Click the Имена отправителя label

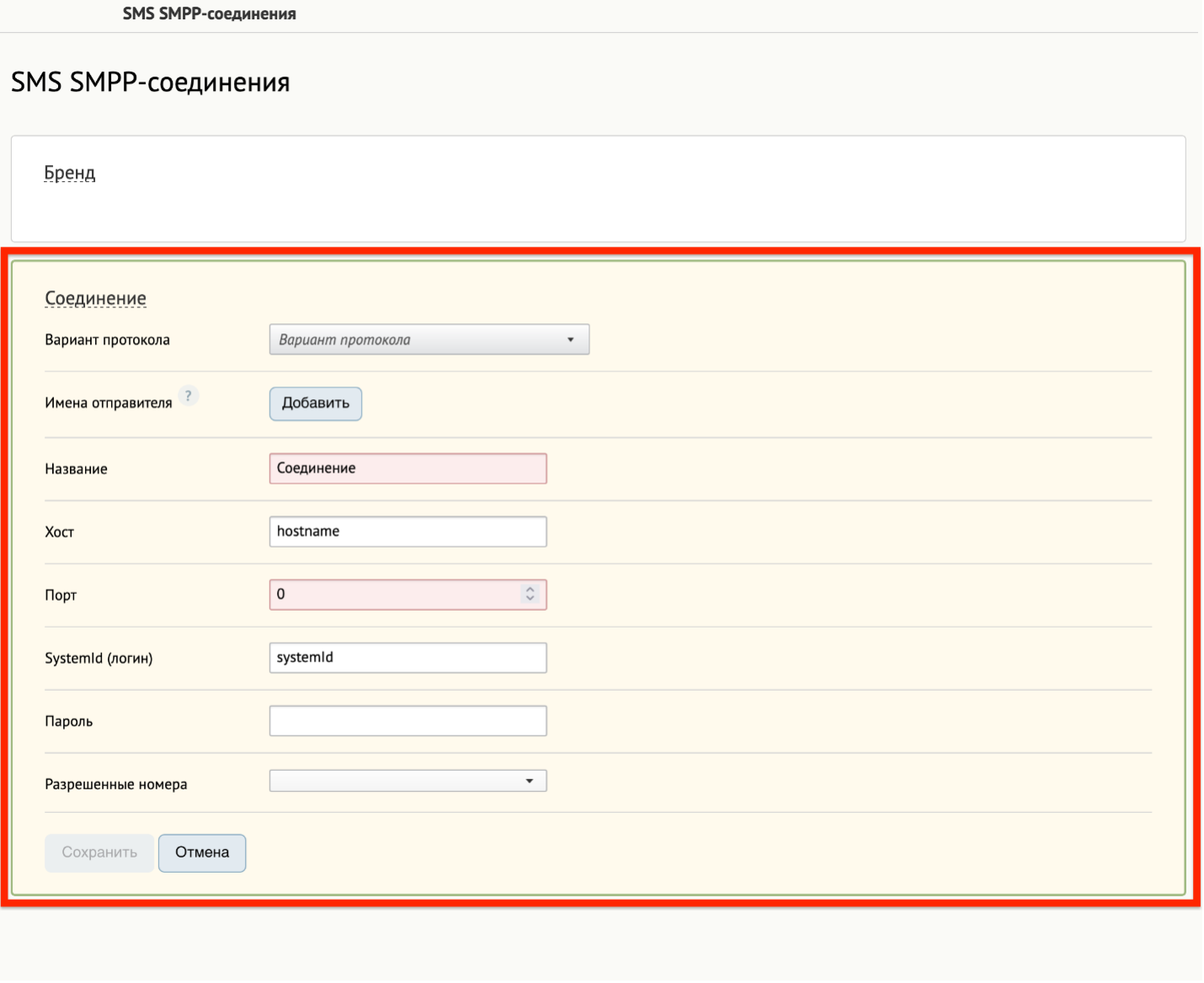[x=109, y=403]
